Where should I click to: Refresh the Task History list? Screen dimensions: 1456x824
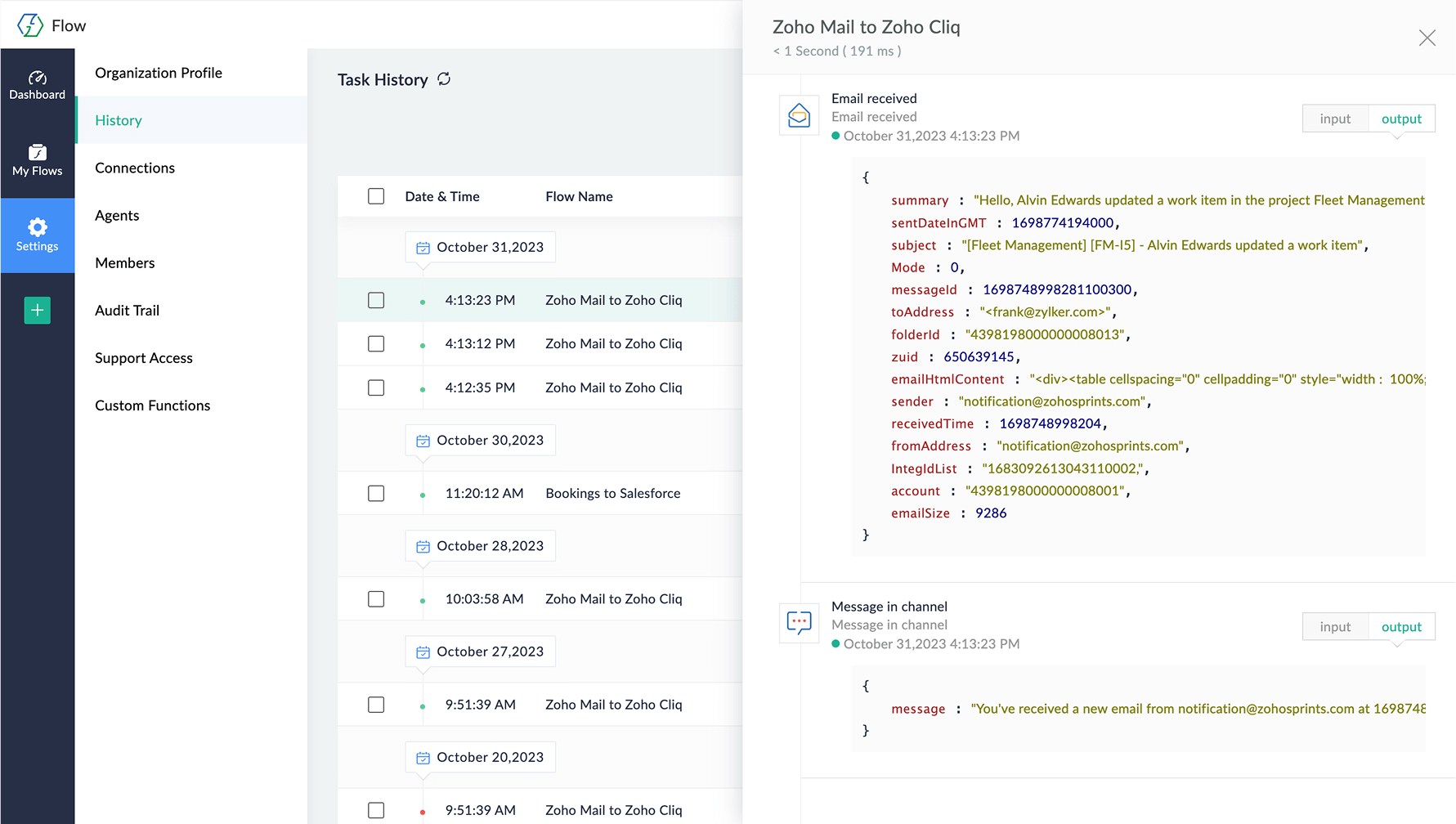[444, 79]
